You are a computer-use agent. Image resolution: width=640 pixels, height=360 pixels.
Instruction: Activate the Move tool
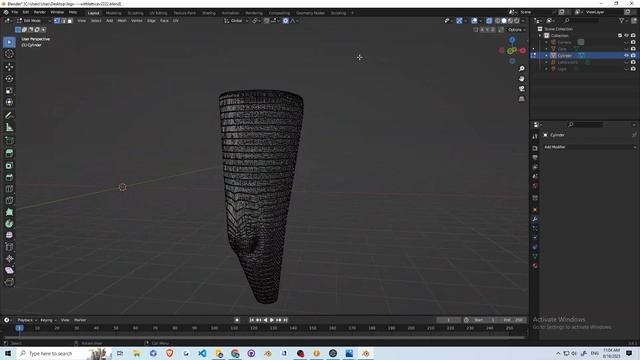(x=9, y=67)
